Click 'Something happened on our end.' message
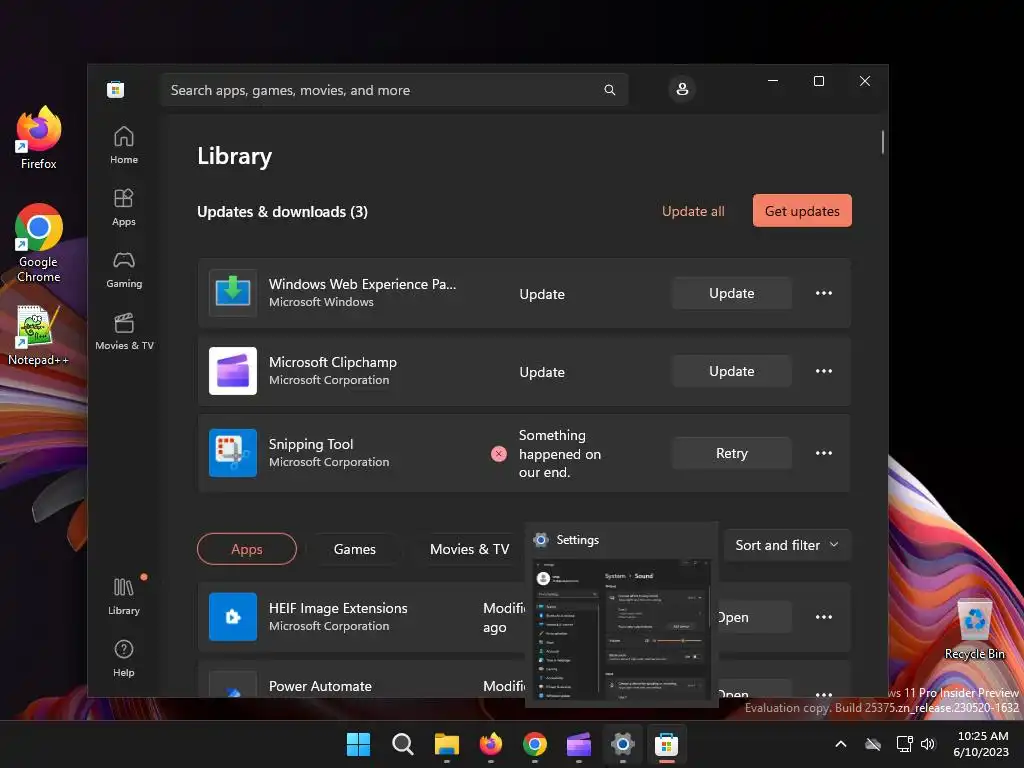The image size is (1024, 768). coord(560,454)
